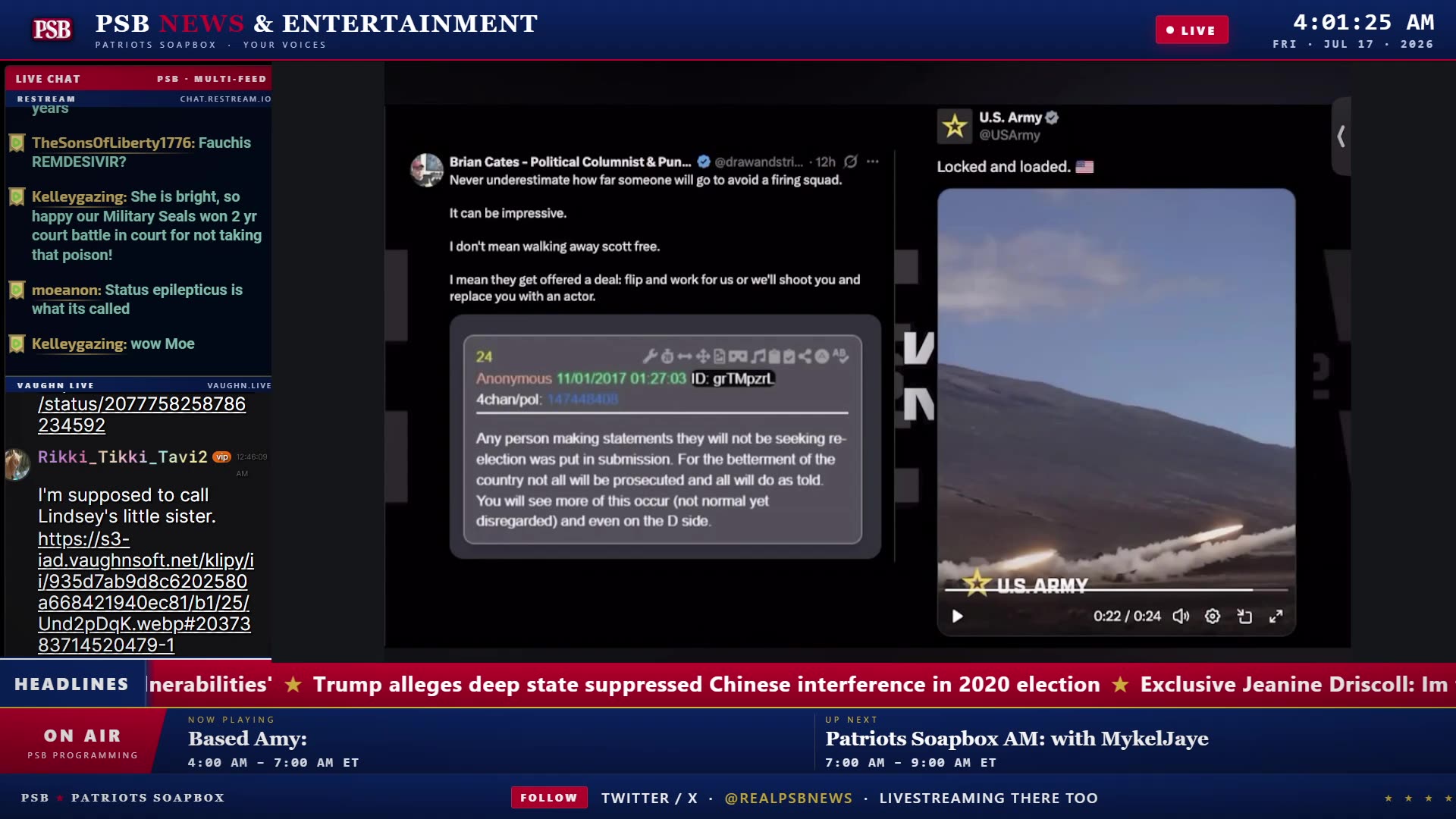Click the ID: grTMpzrL tag
Viewport: 1456px width, 819px height.
[x=733, y=378]
